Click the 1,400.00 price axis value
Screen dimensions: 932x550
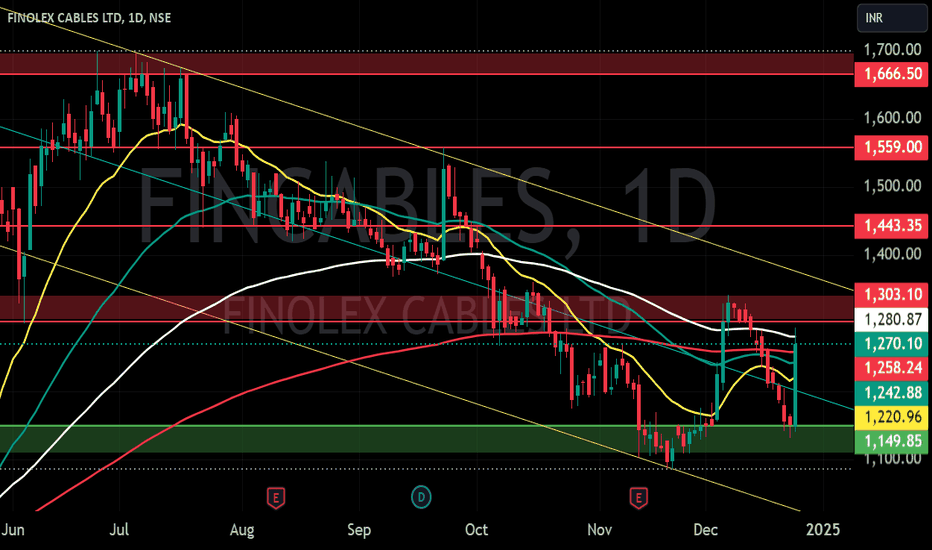893,254
